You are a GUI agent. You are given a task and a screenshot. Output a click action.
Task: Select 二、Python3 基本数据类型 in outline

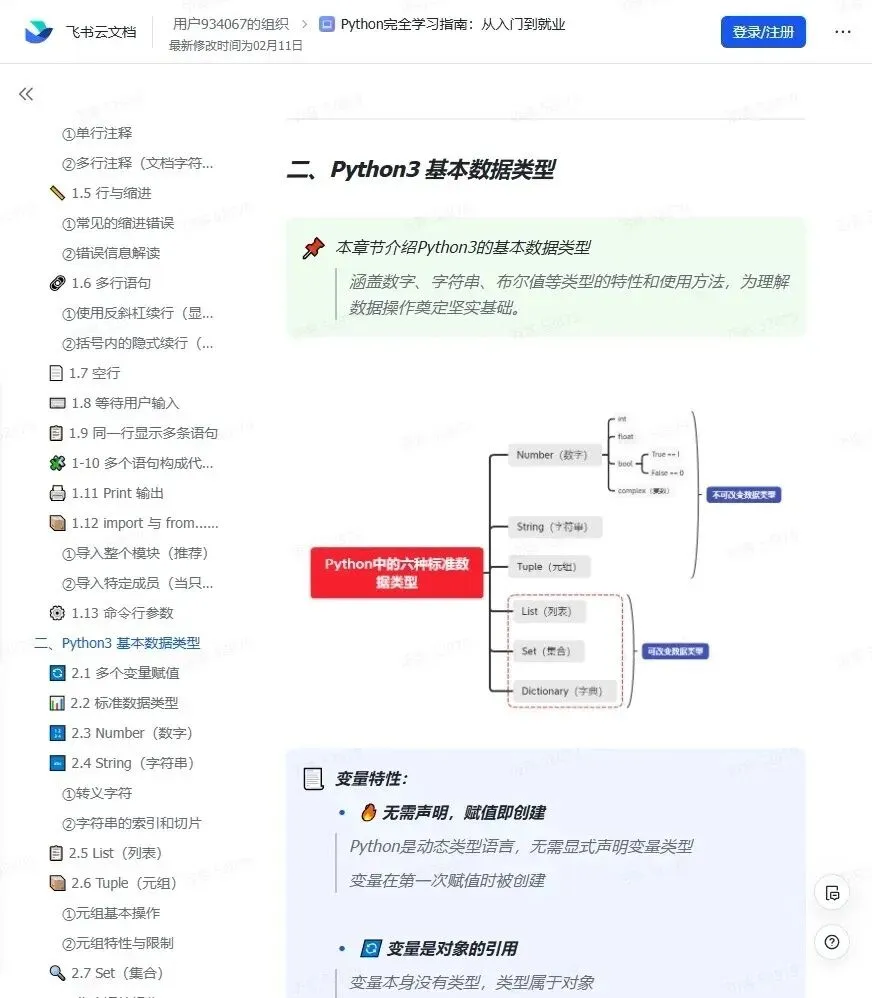coord(117,643)
